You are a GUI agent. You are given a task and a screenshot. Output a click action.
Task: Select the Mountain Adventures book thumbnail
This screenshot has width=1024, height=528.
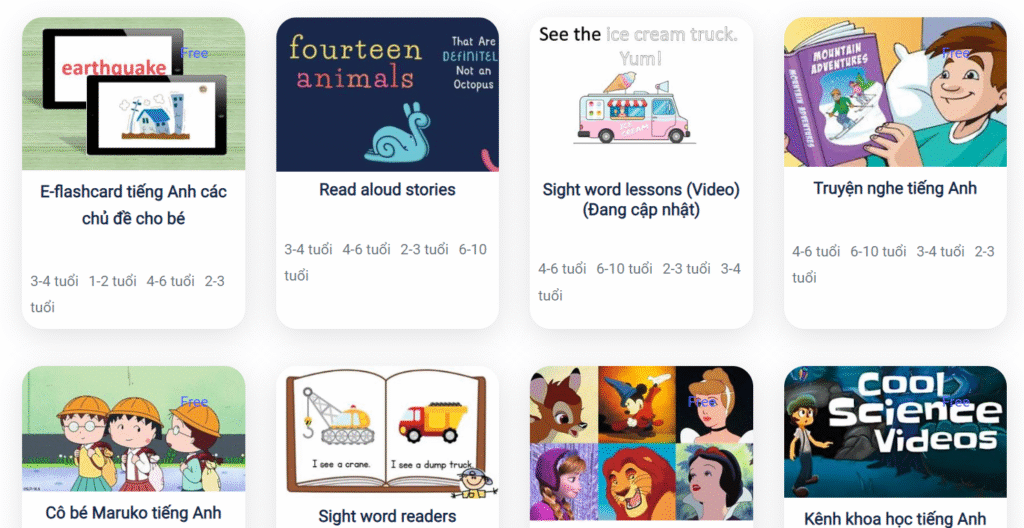(895, 92)
